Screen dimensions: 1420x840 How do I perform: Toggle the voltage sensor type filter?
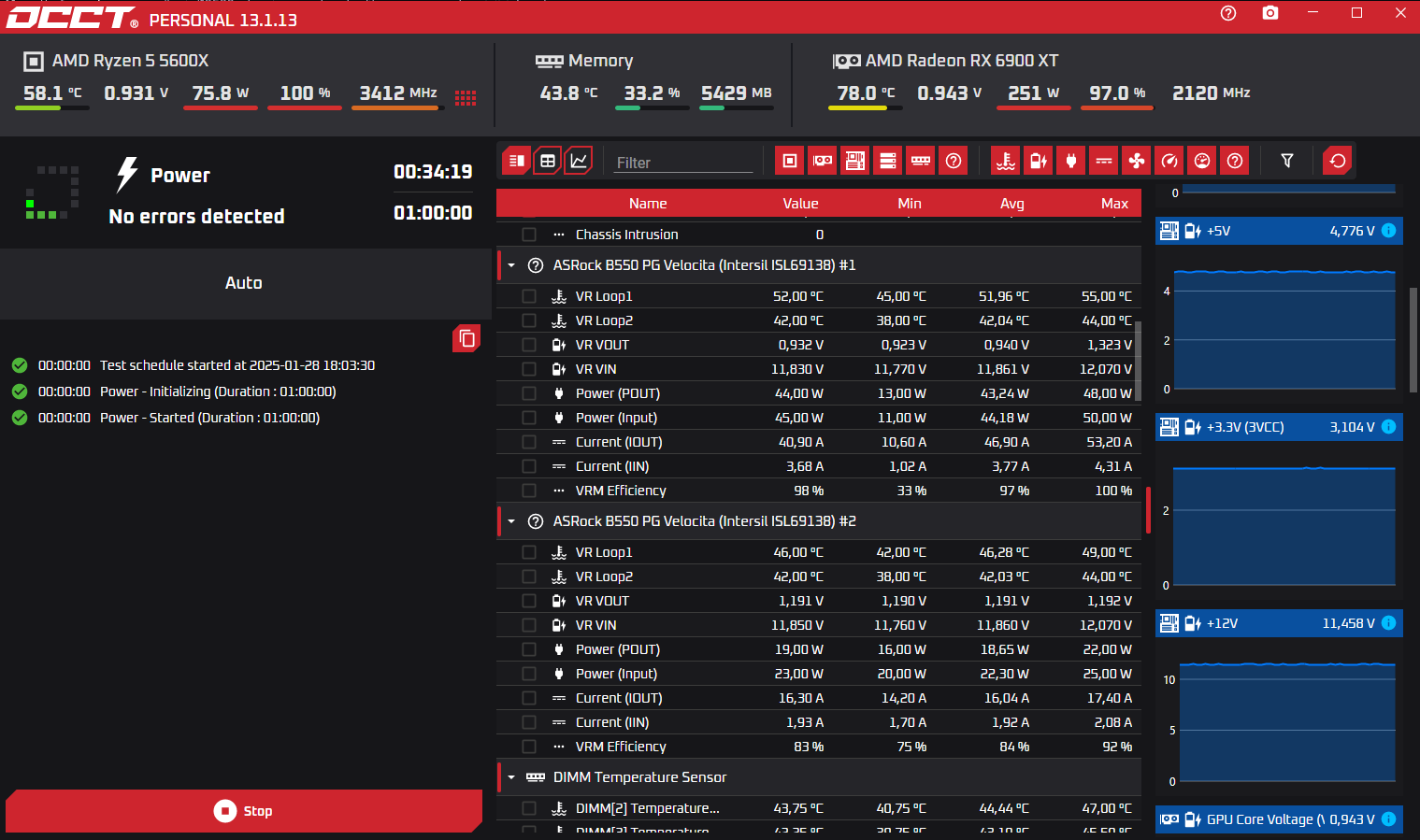click(x=1039, y=161)
